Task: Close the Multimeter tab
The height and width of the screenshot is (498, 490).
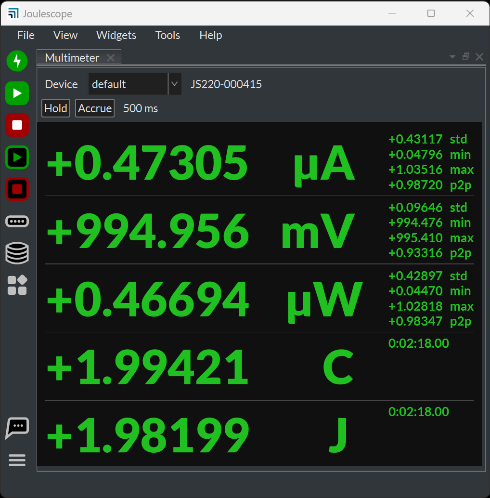Action: click(x=111, y=58)
